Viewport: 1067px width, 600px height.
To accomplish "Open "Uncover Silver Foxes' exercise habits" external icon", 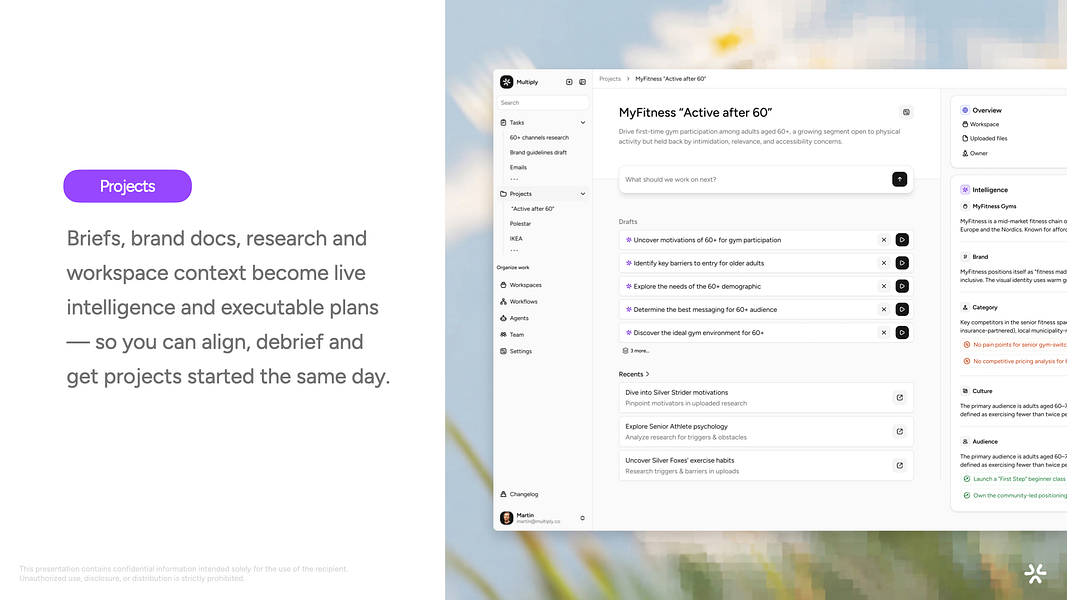I will coord(900,465).
